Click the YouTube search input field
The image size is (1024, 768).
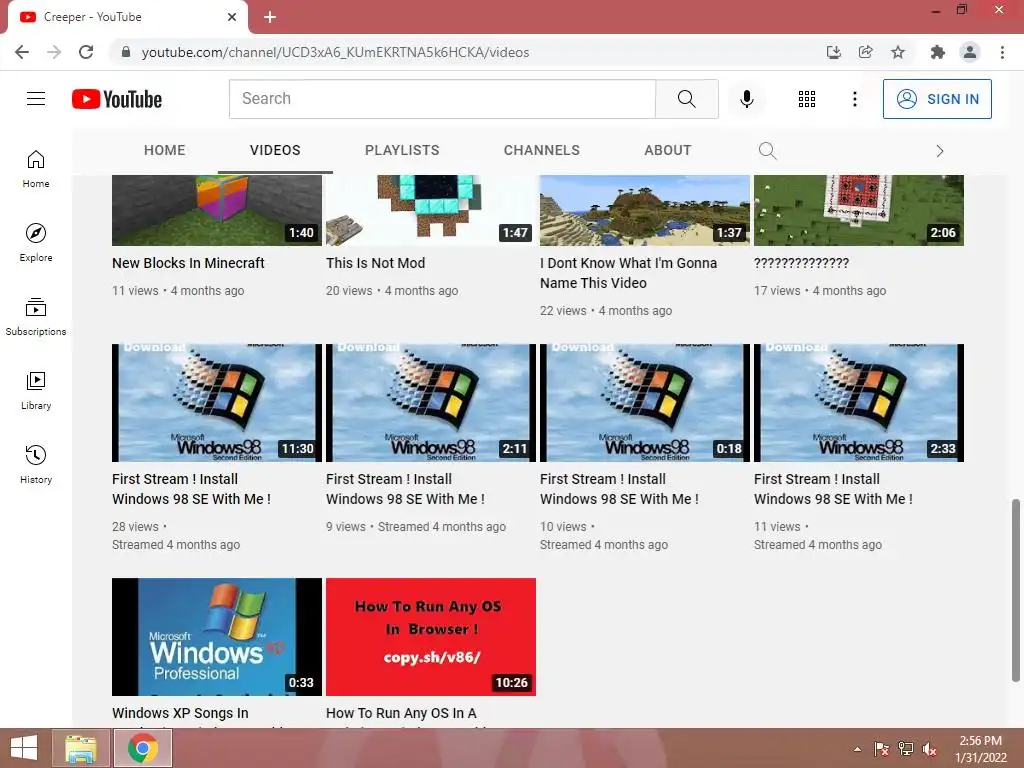442,99
